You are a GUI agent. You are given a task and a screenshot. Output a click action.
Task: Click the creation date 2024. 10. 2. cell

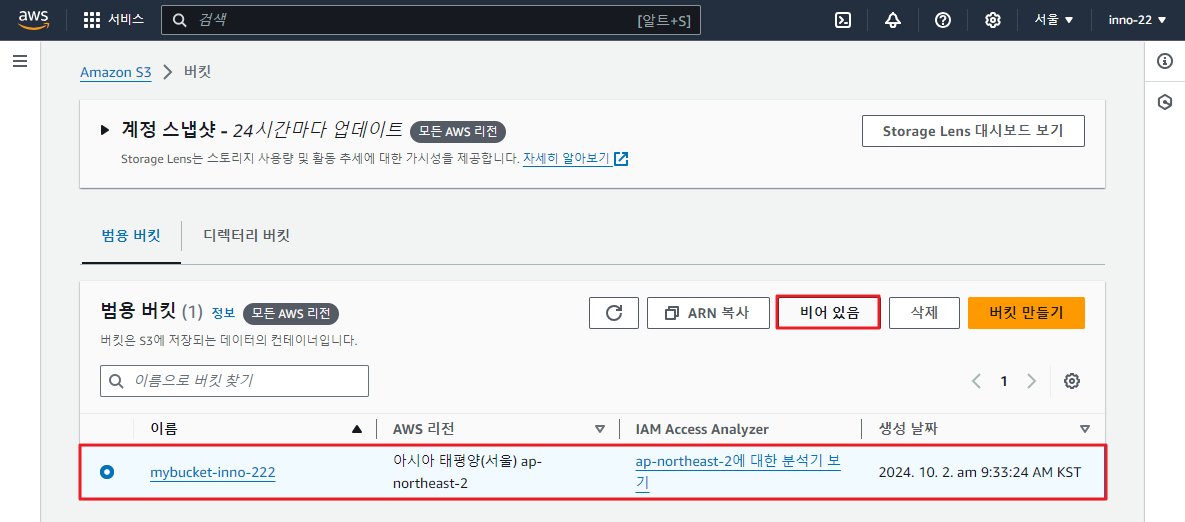[x=979, y=473]
